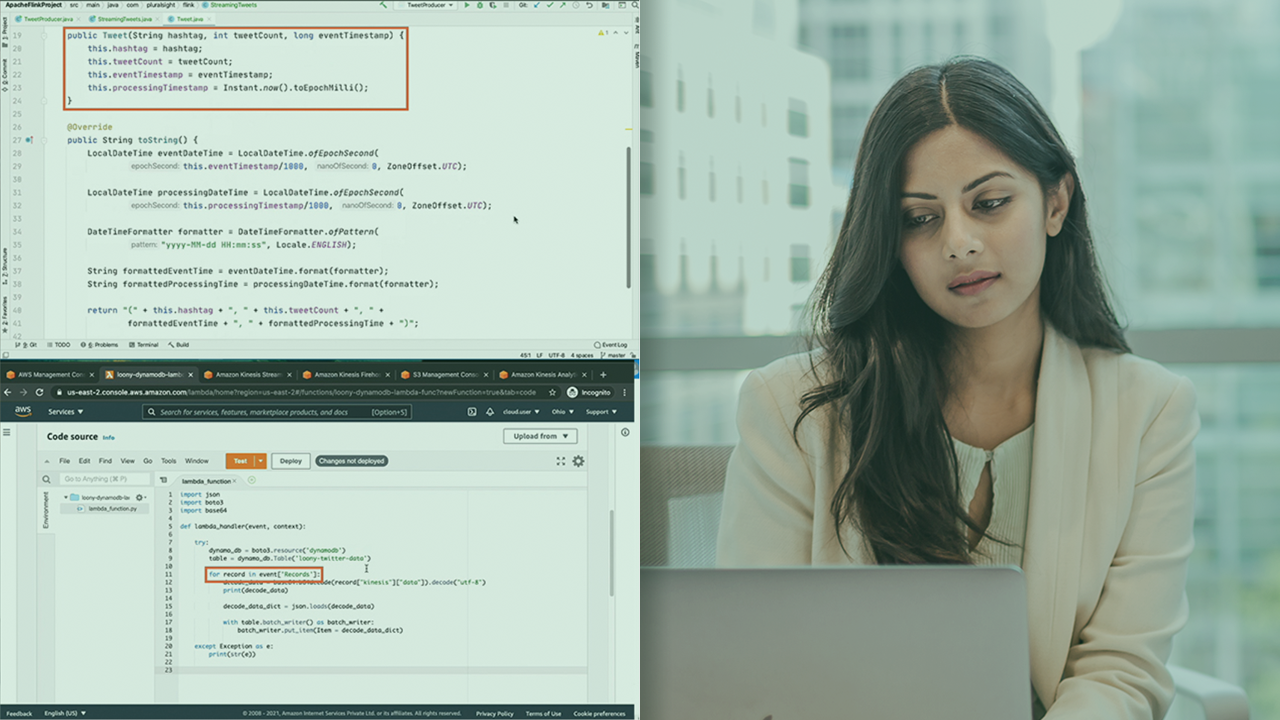Run TweetProducer using the green Run icon
The height and width of the screenshot is (720, 1280).
(x=467, y=5)
